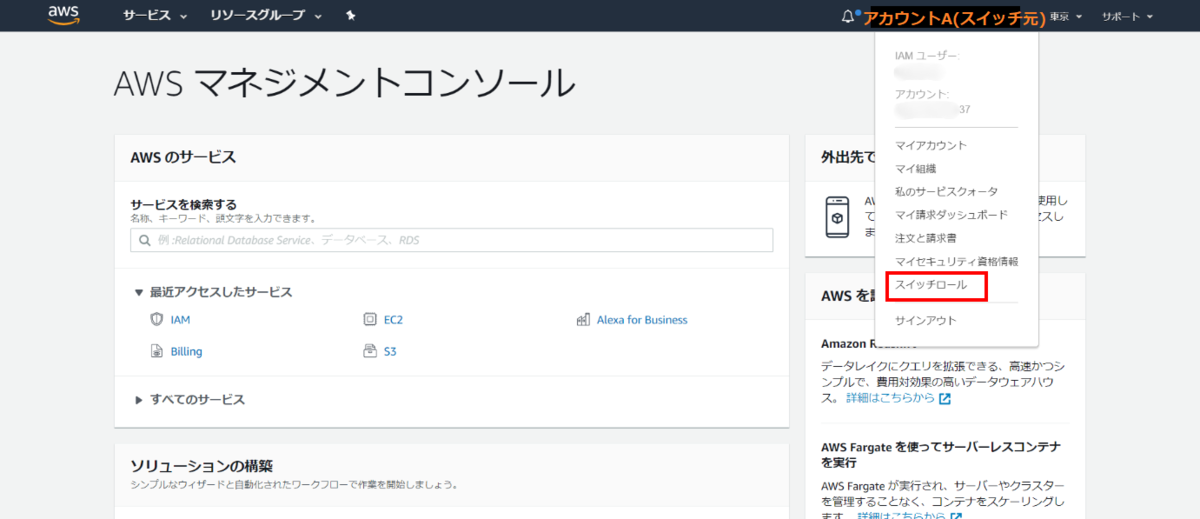Viewport: 1200px width, 519px height.
Task: Select スイッチロール menu entry
Action: tap(931, 285)
